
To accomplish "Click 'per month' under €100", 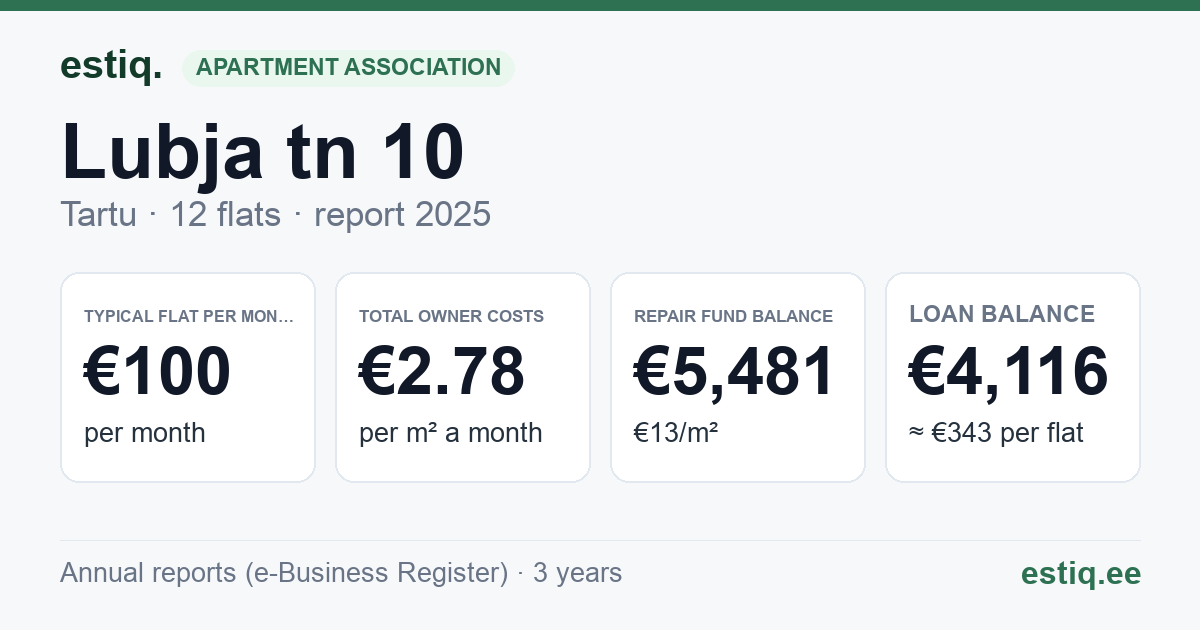I will click(145, 433).
